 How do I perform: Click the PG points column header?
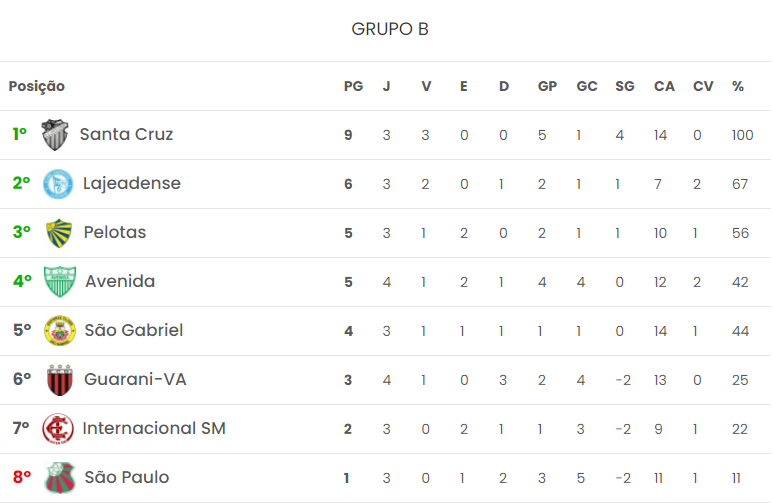point(353,87)
